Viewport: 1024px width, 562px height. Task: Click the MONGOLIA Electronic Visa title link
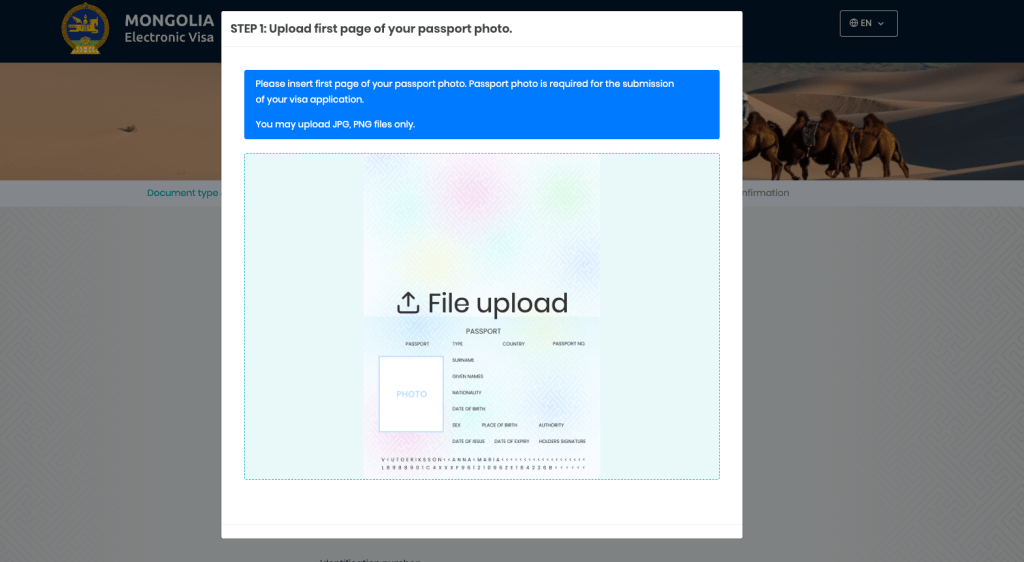(x=169, y=29)
